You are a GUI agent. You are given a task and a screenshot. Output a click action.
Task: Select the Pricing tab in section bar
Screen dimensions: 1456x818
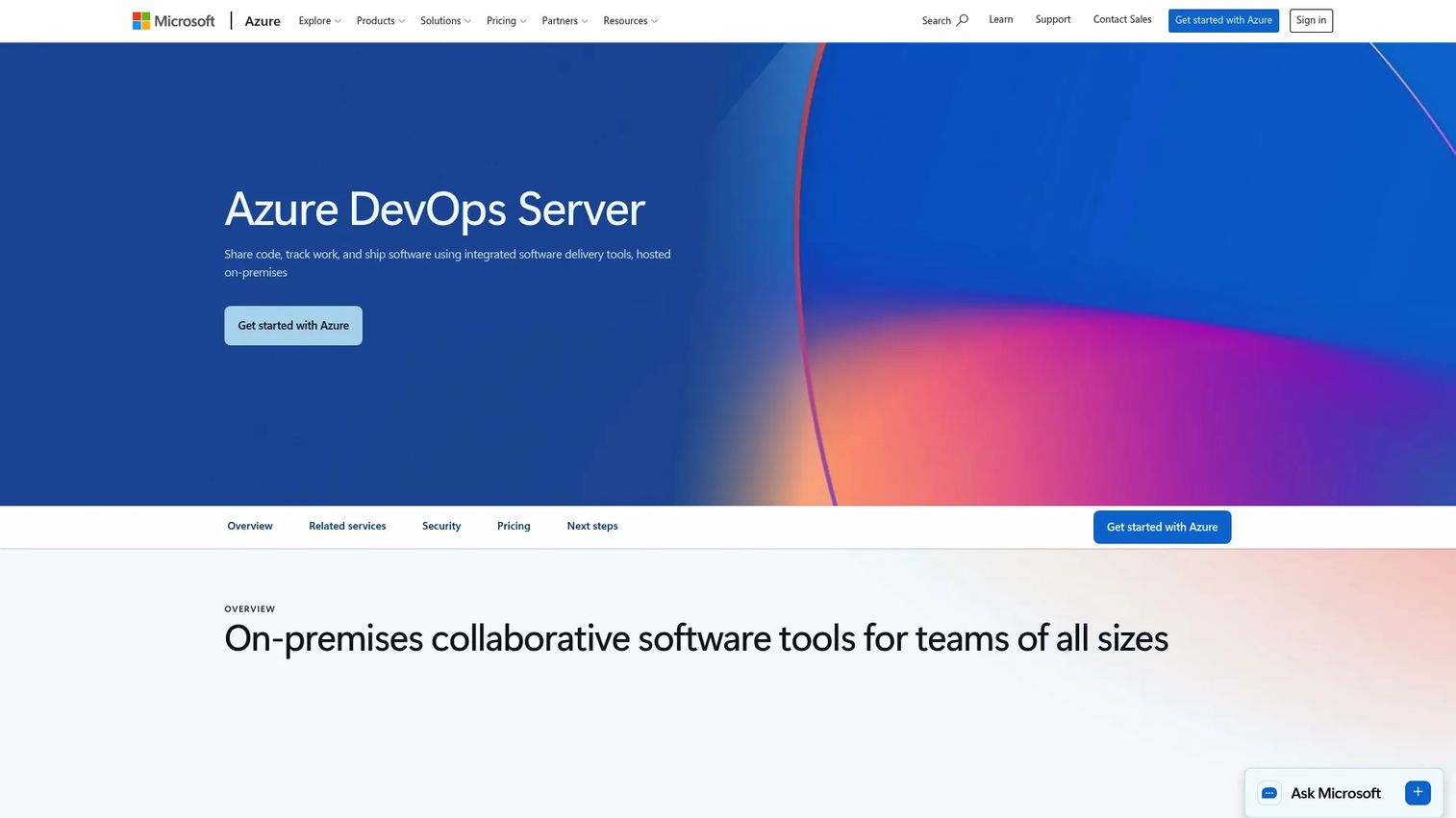pyautogui.click(x=514, y=526)
